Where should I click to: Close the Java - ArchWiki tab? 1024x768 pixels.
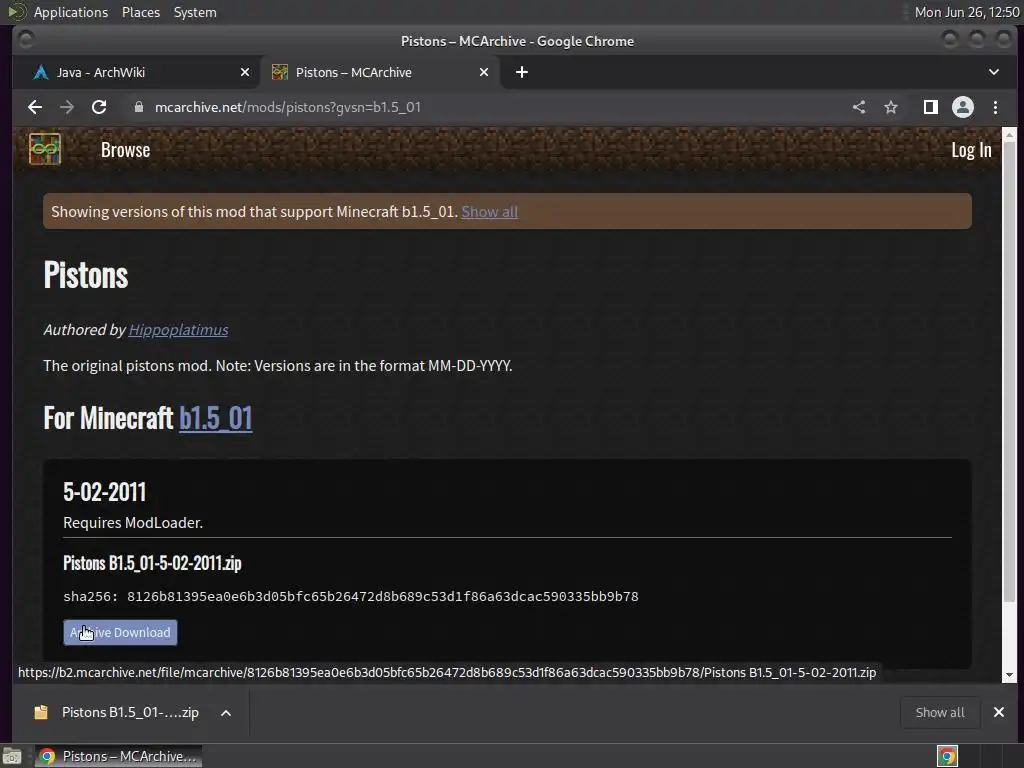(245, 72)
